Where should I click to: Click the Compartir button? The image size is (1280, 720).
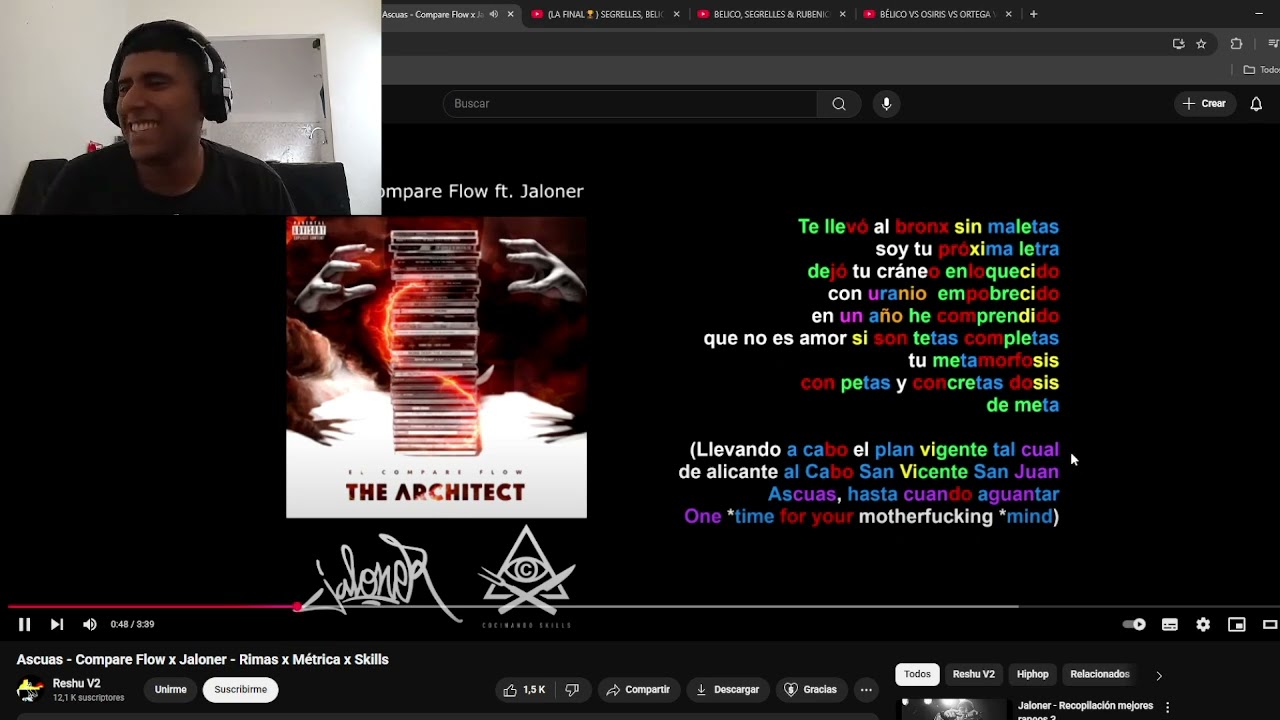point(639,690)
